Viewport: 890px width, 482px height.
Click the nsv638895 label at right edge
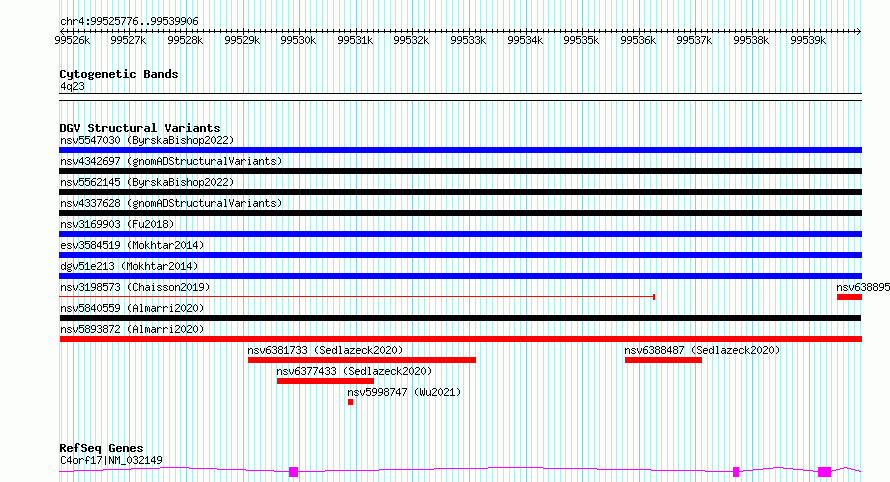click(863, 287)
